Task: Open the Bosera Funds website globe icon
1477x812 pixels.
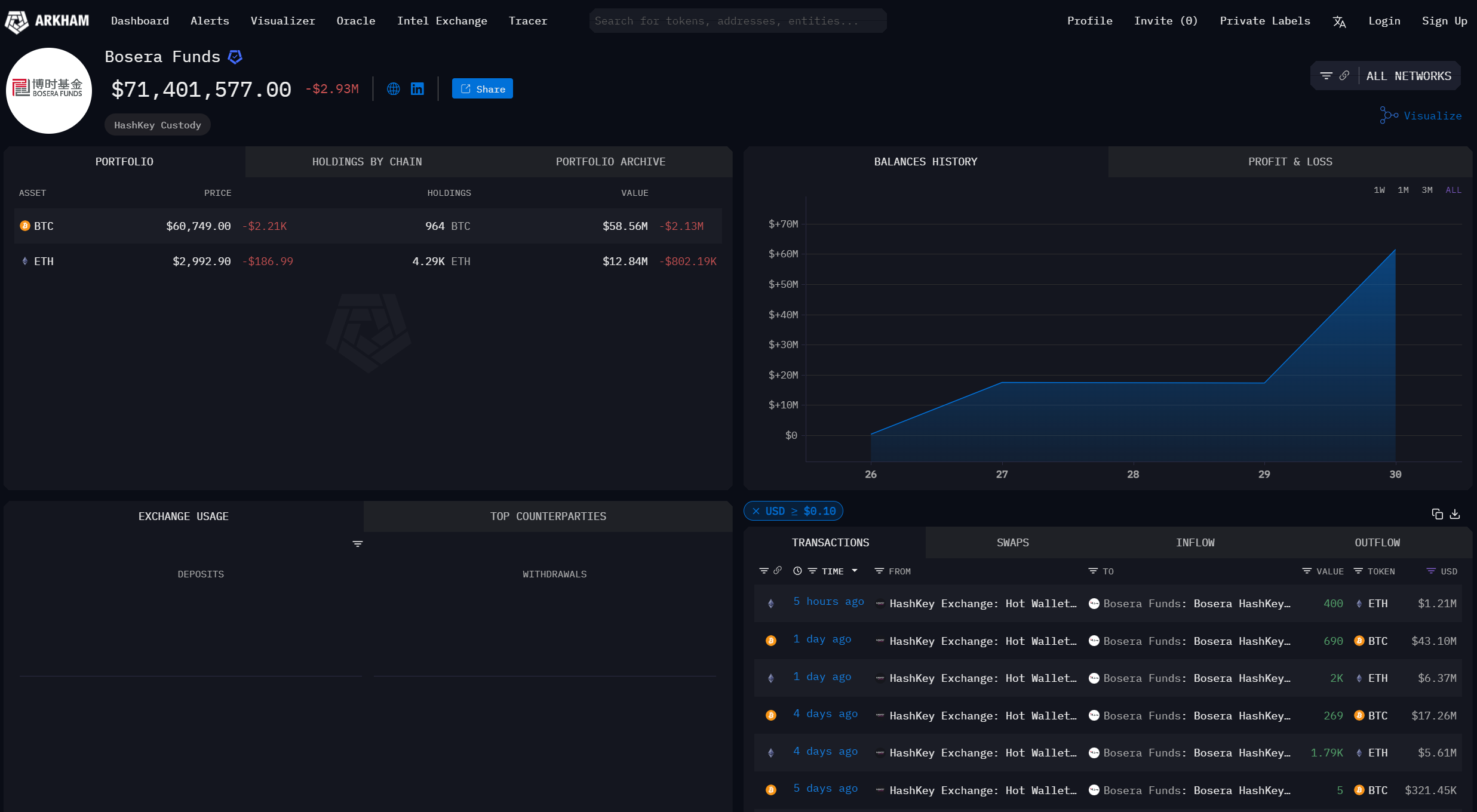Action: pos(393,89)
